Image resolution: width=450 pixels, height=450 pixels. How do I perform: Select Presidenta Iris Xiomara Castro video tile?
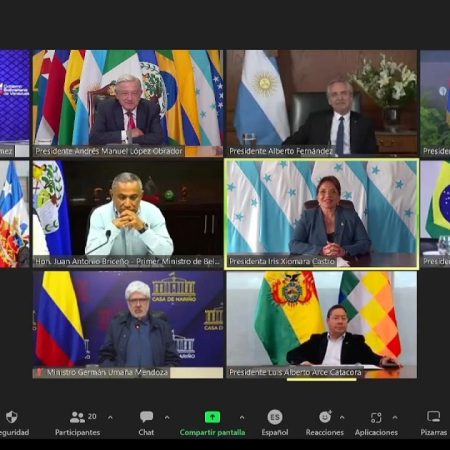pyautogui.click(x=322, y=214)
